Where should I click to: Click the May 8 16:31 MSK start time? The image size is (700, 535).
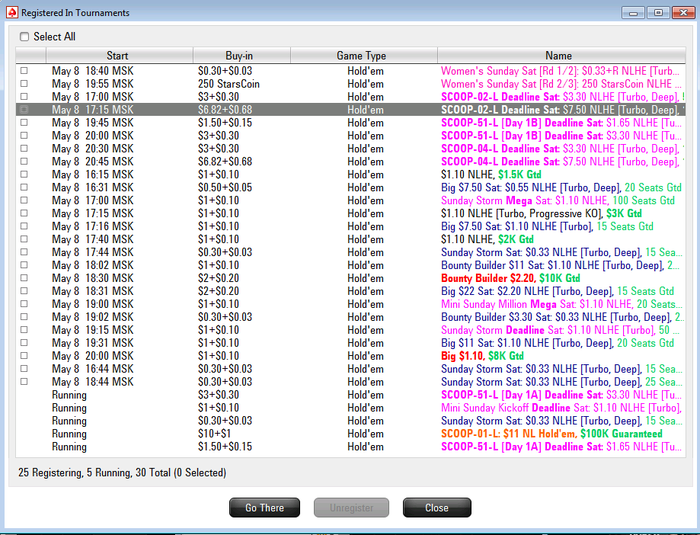pos(92,188)
